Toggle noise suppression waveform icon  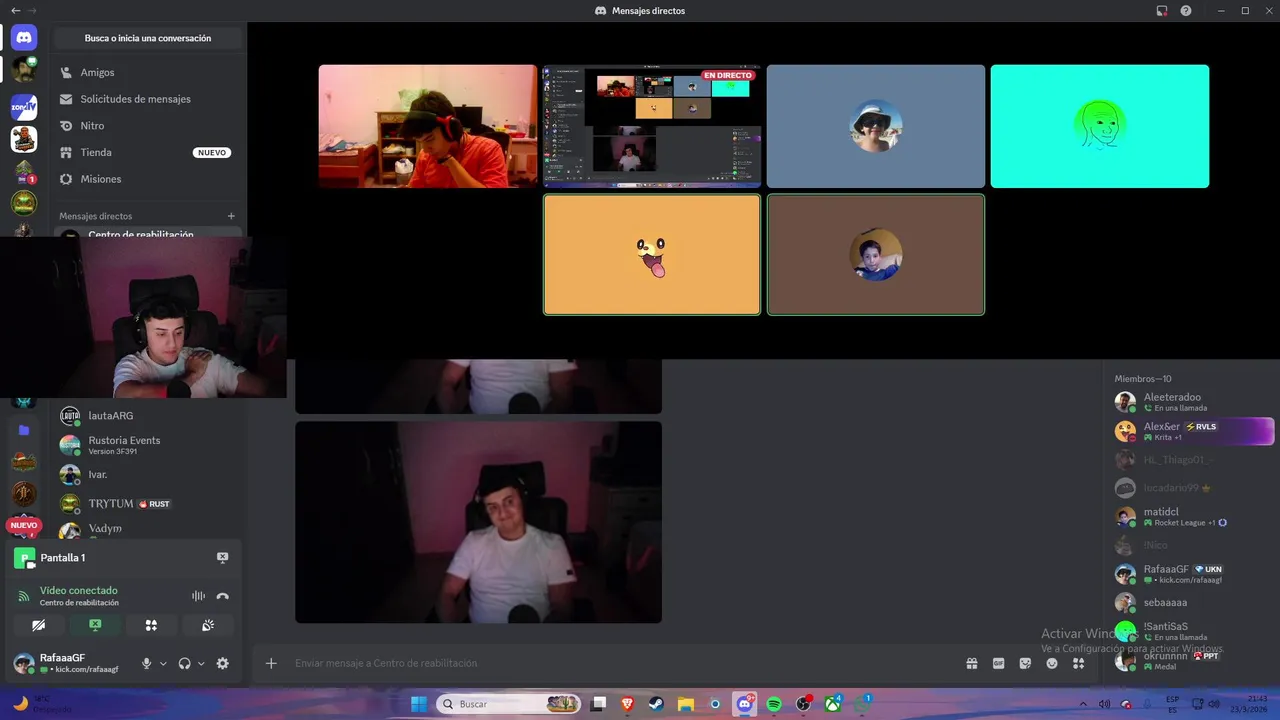198,596
